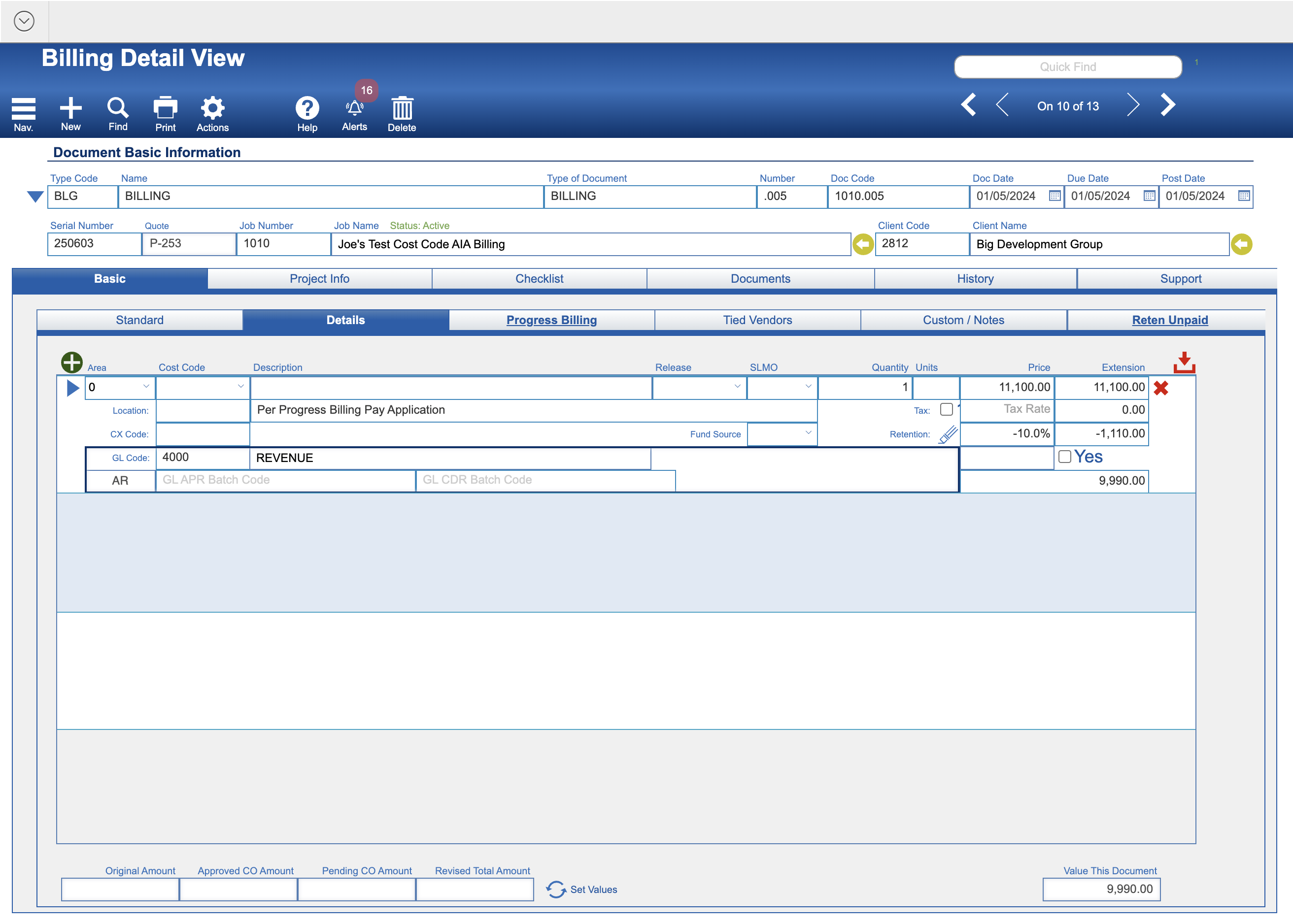
Task: Click the Set Values refresh icon
Action: click(556, 890)
